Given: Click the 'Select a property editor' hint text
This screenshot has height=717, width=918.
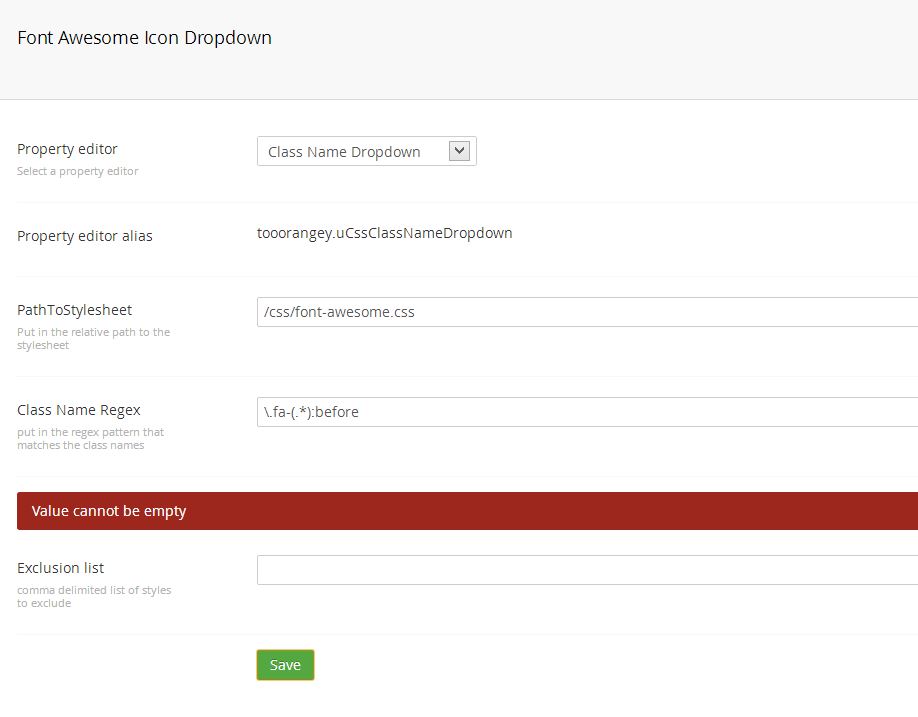Looking at the screenshot, I should click(78, 171).
